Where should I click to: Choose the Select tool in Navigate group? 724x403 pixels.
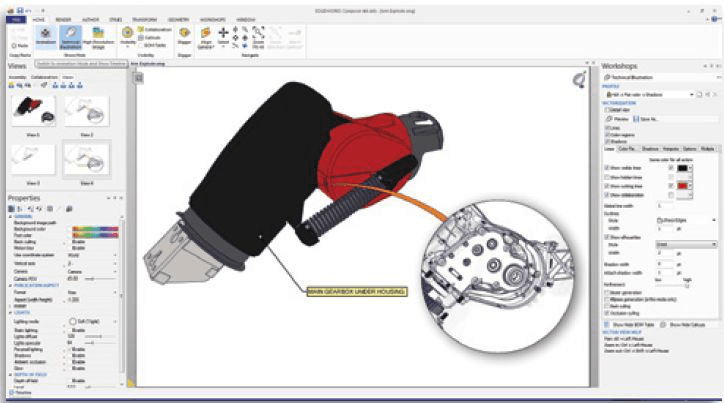[223, 36]
